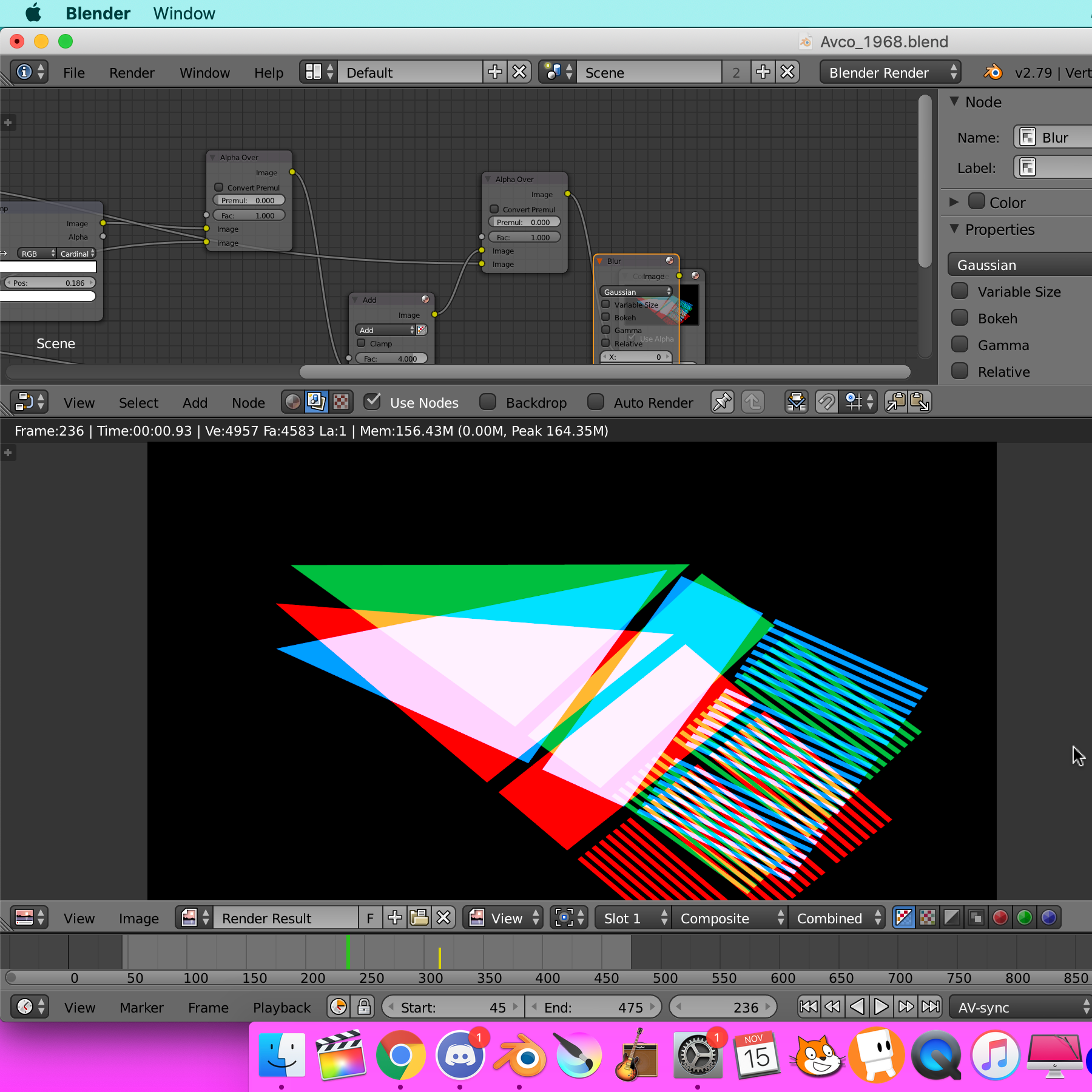
Task: Open the Gaussian filter type dropdown
Action: pyautogui.click(x=1019, y=265)
